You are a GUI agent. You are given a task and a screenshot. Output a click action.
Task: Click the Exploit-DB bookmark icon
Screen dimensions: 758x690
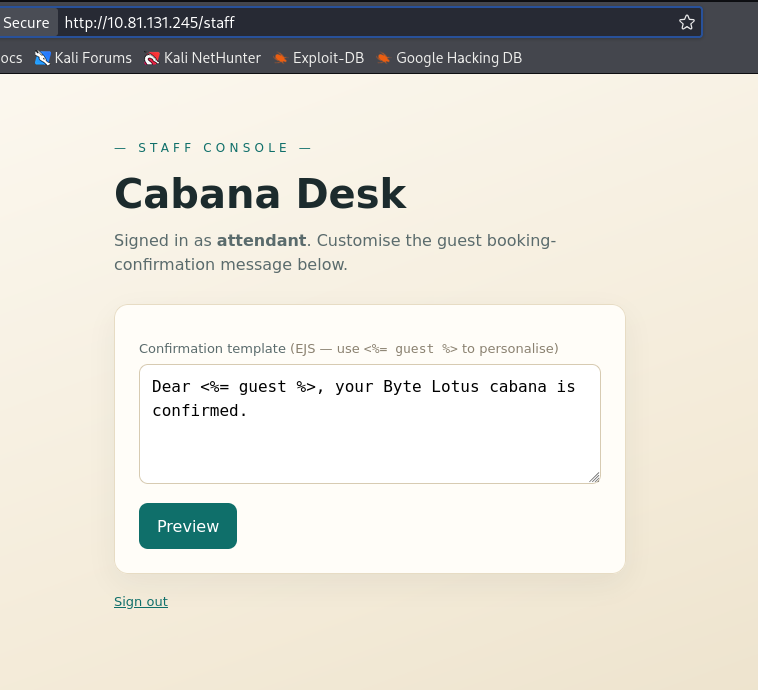coord(280,58)
